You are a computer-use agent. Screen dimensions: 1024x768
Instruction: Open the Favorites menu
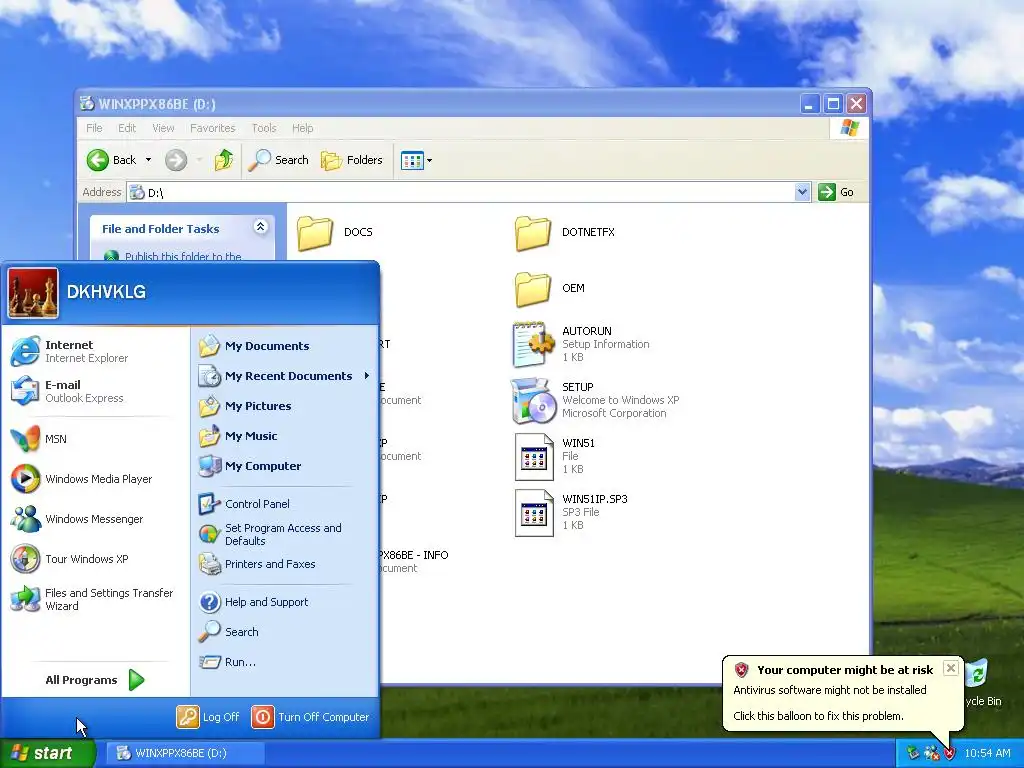point(212,128)
